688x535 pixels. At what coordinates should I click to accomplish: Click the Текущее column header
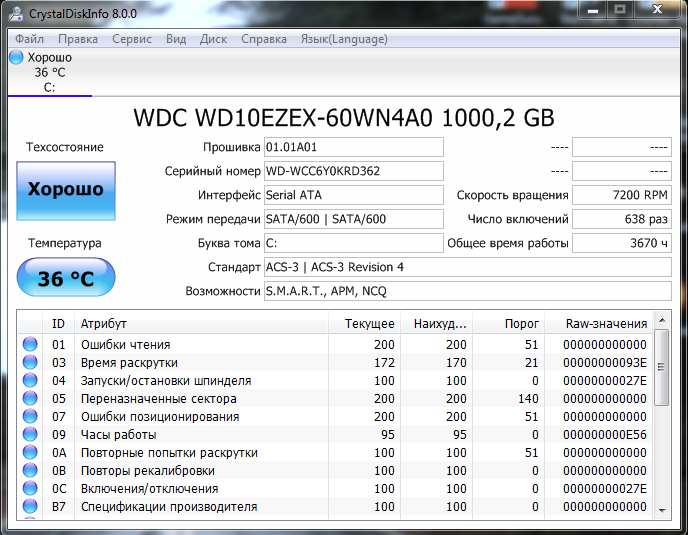[x=365, y=323]
